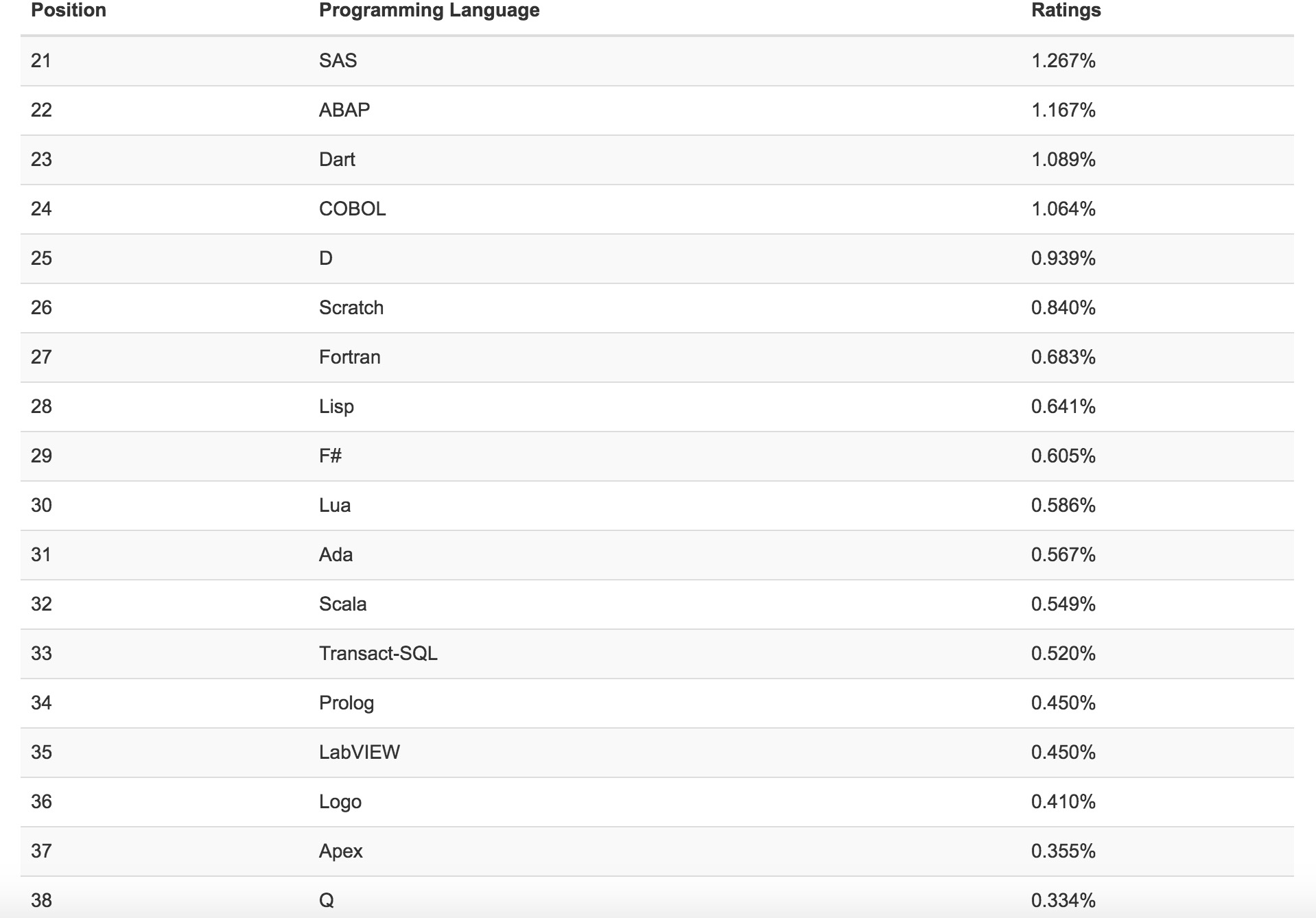Select the 0.586% rating for Lua

[1063, 506]
